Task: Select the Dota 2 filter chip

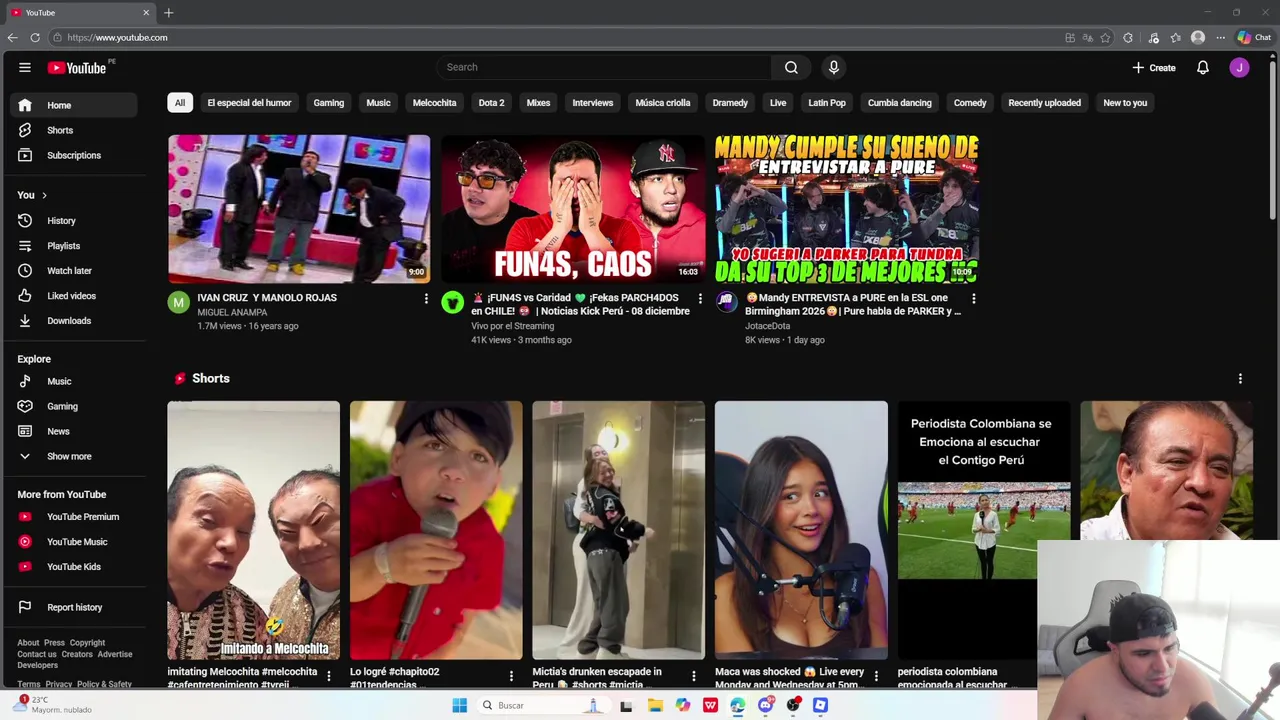Action: [x=491, y=102]
